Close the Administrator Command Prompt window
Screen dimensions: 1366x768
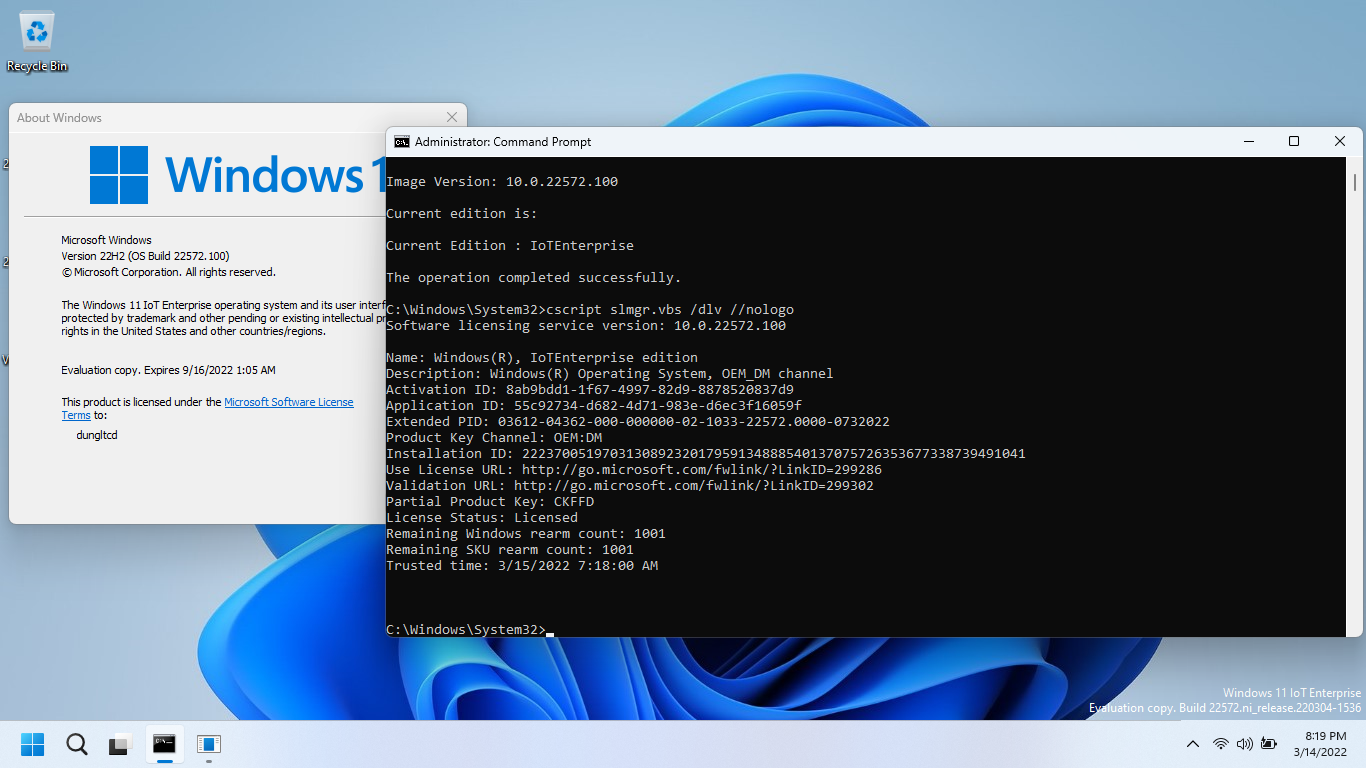[x=1340, y=142]
